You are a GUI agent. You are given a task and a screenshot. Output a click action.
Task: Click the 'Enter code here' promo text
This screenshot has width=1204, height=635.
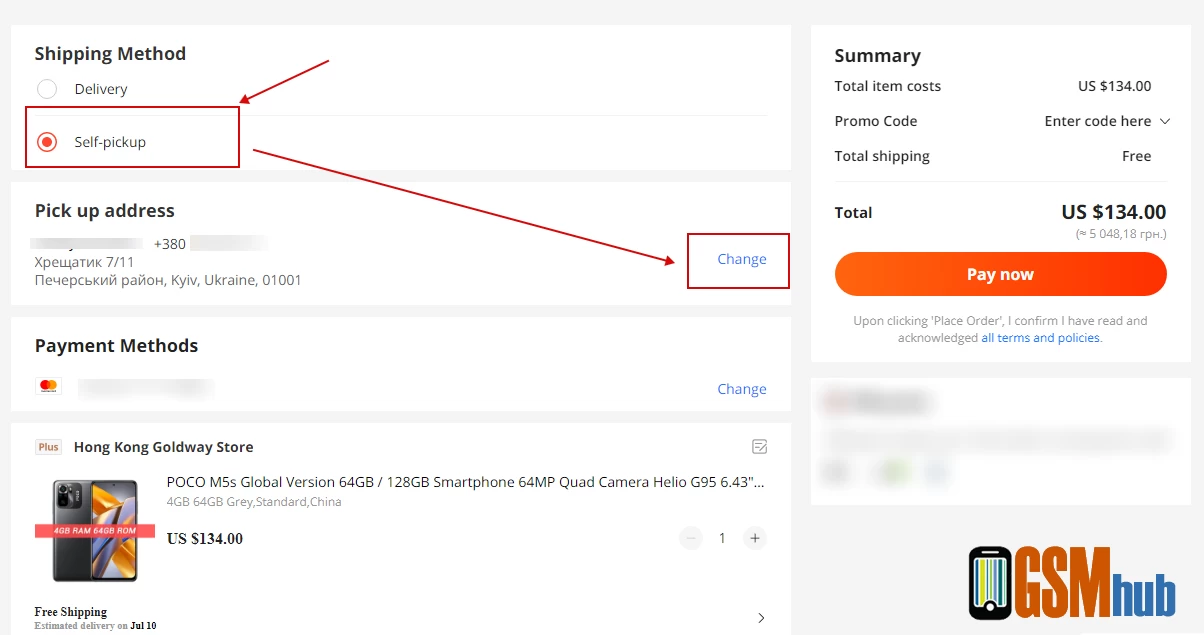pos(1097,121)
